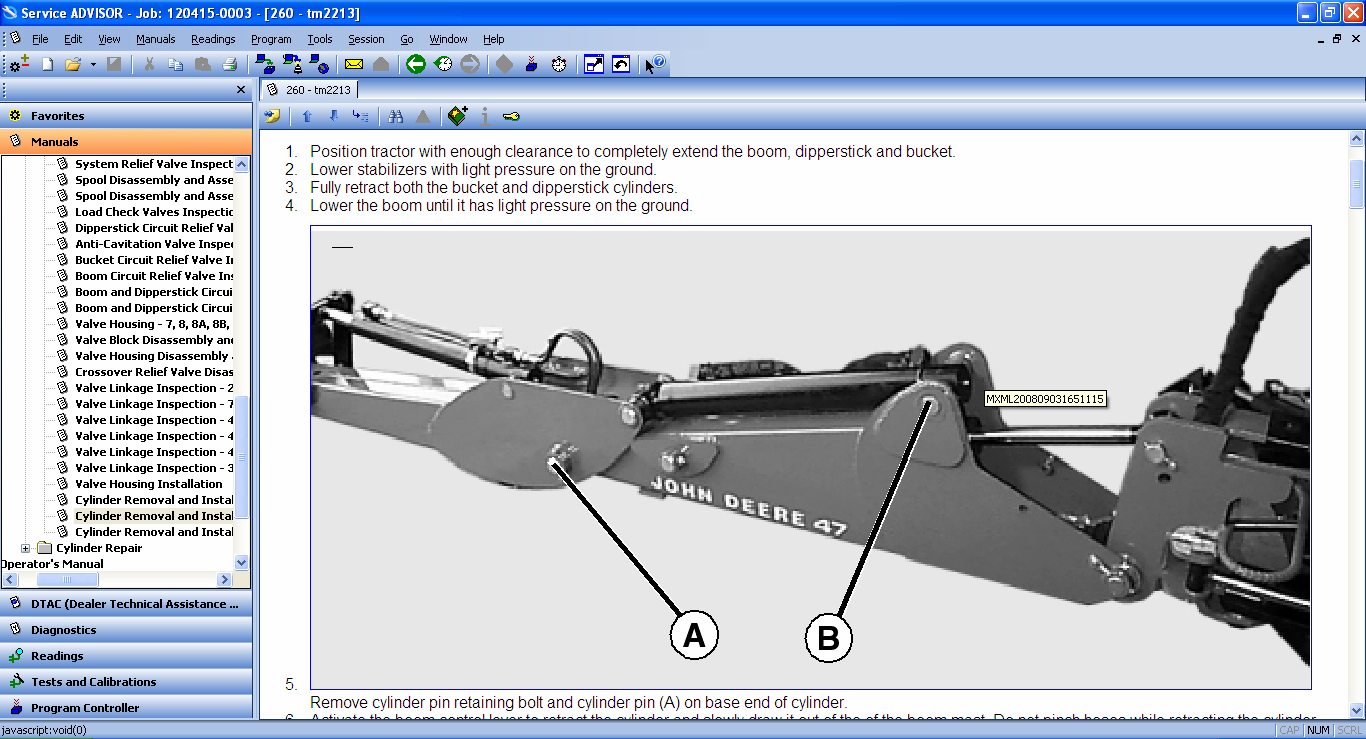Click the yellow sync-folder icon in document toolbar
The height and width of the screenshot is (739, 1366).
[x=272, y=116]
